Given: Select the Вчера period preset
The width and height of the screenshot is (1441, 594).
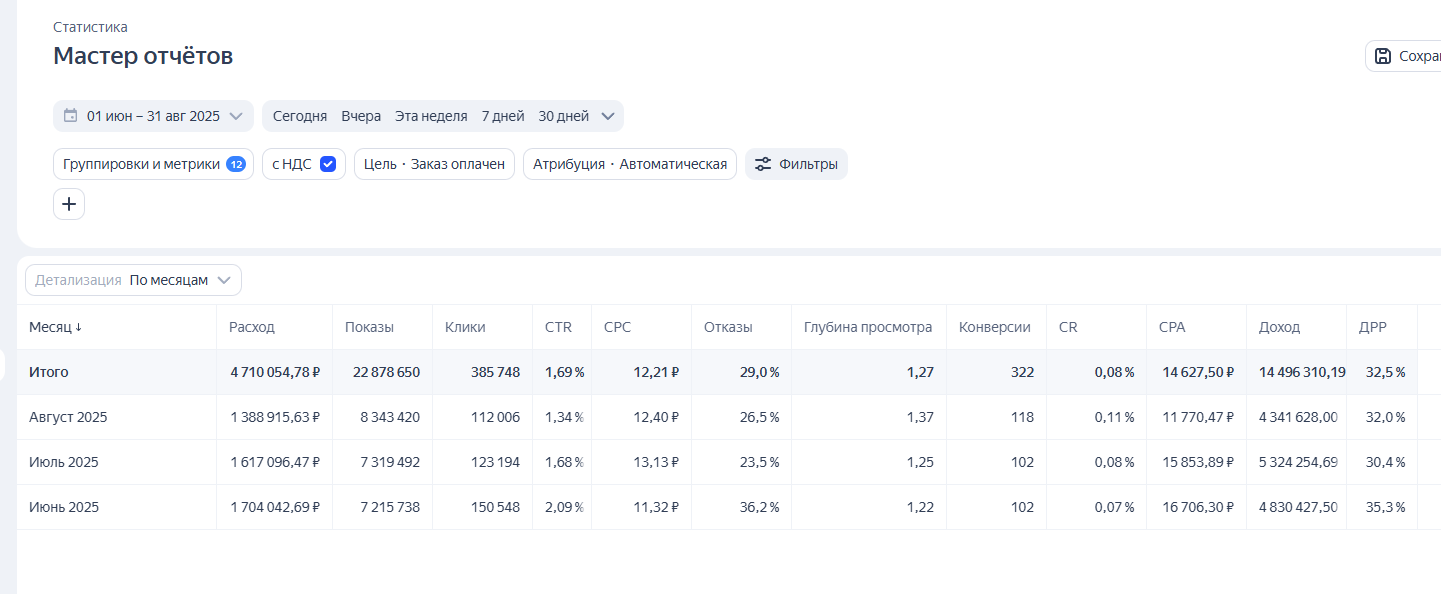Looking at the screenshot, I should pyautogui.click(x=361, y=116).
